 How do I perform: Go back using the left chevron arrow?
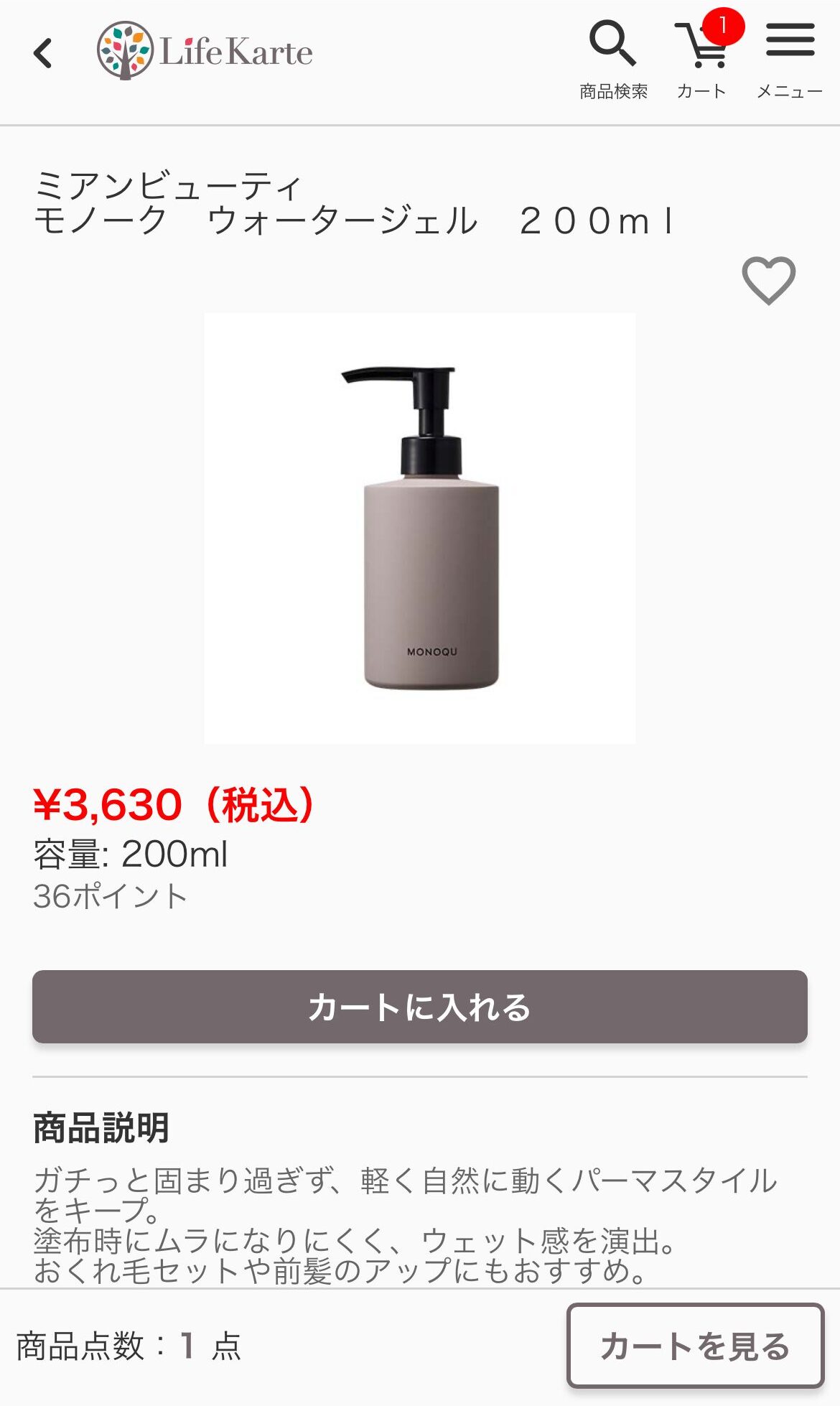click(43, 53)
